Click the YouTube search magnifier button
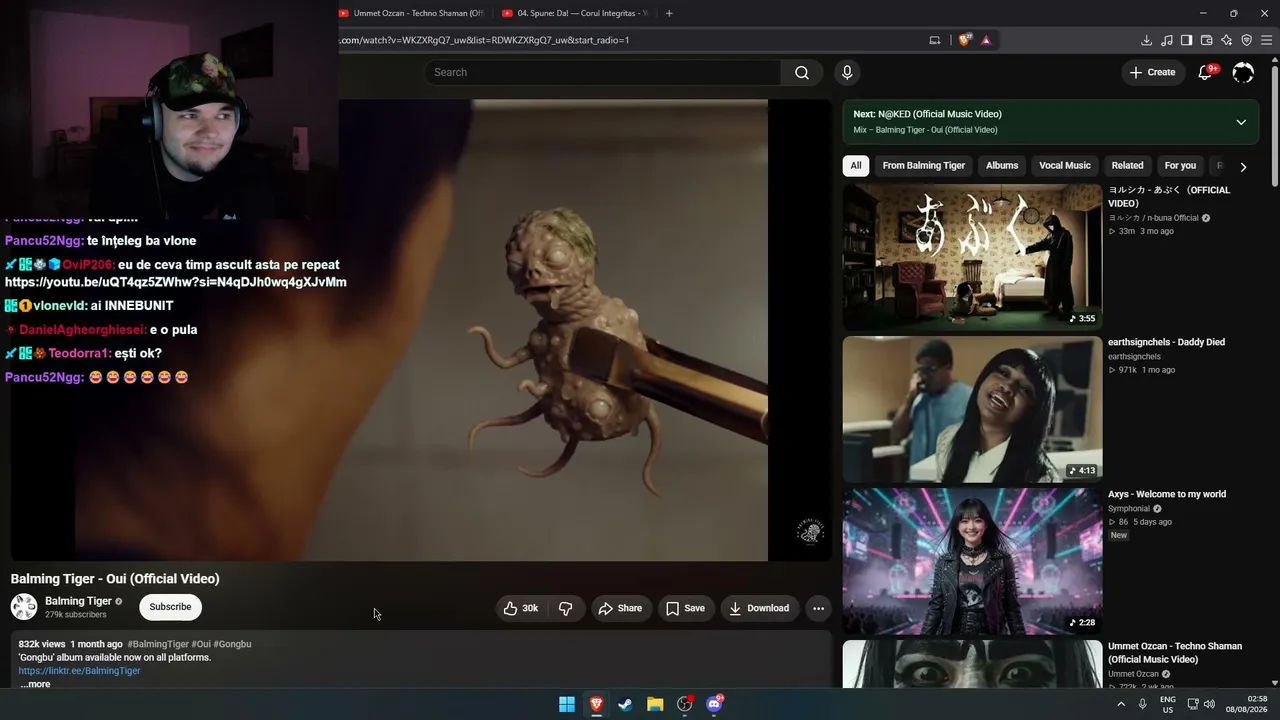This screenshot has height=720, width=1280. [801, 72]
